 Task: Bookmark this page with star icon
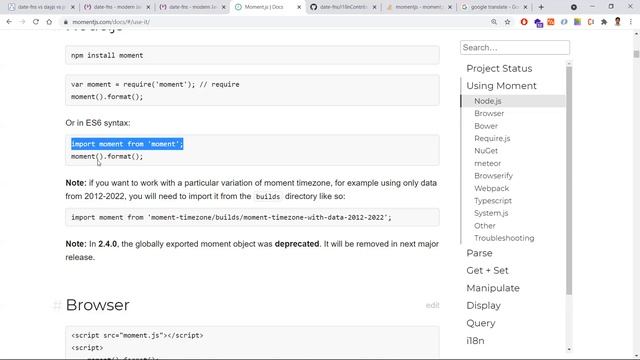coord(507,22)
